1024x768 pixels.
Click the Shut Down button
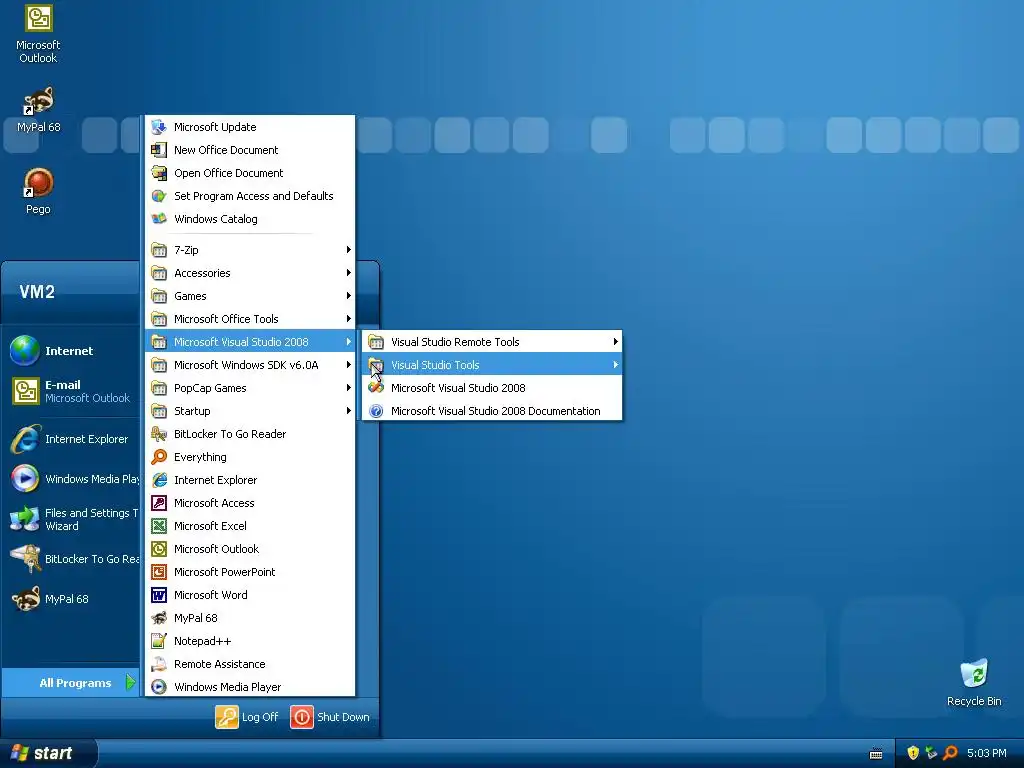[x=330, y=716]
